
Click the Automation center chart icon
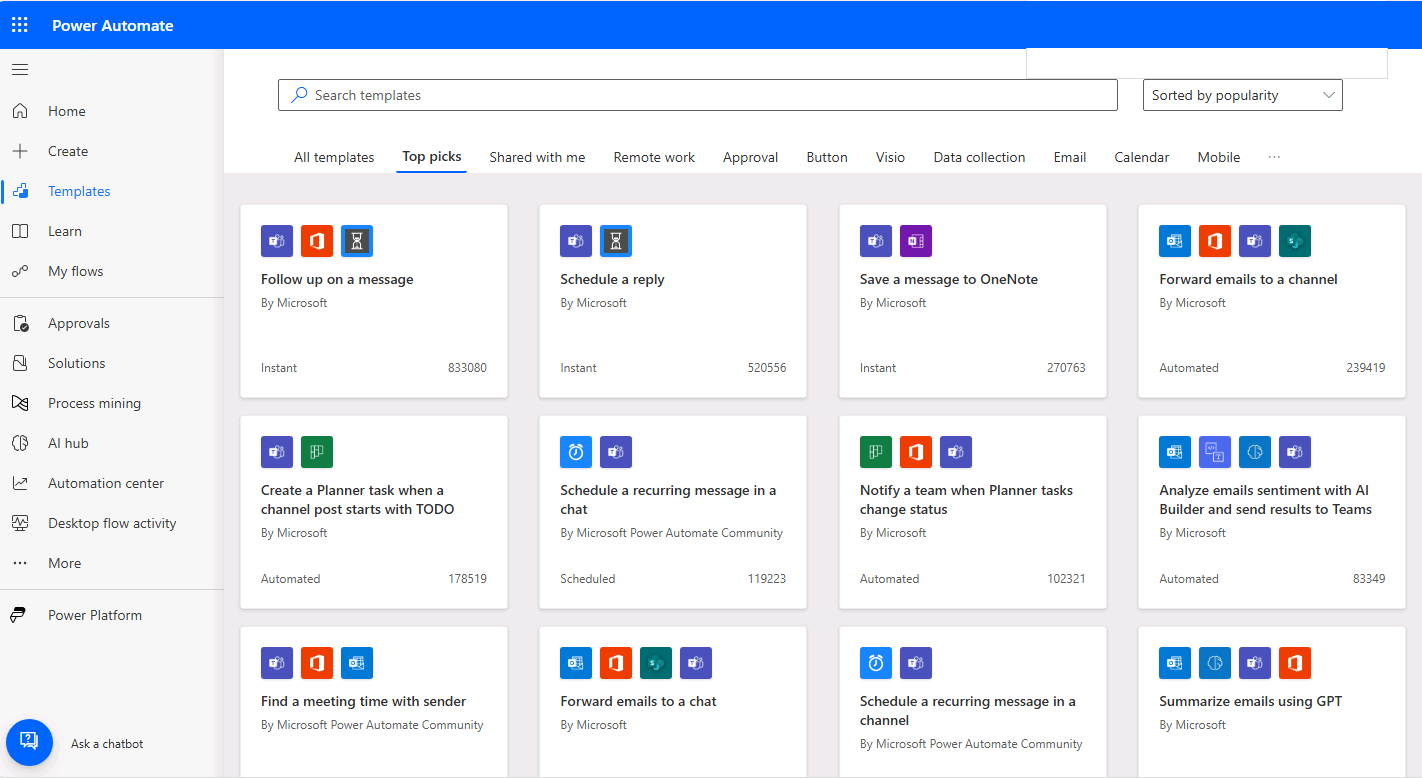[20, 483]
